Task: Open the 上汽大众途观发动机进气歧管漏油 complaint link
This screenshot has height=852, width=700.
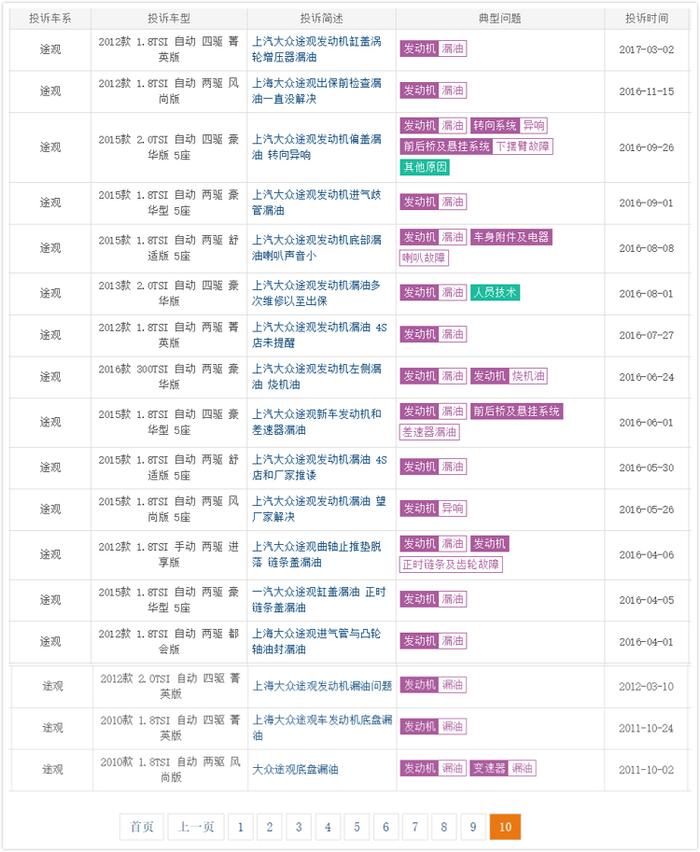Action: (317, 203)
